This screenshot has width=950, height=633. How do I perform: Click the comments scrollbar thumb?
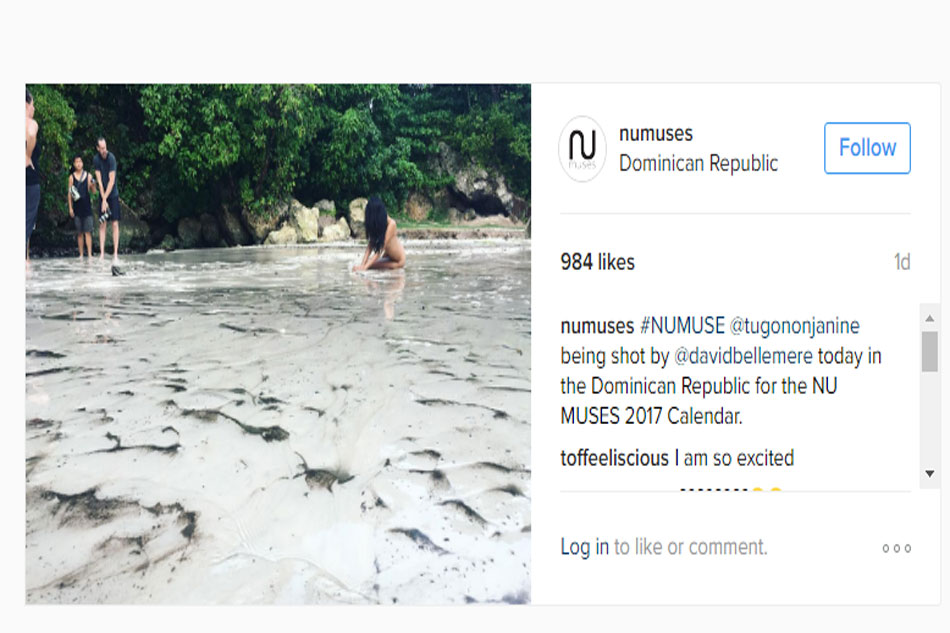click(929, 351)
